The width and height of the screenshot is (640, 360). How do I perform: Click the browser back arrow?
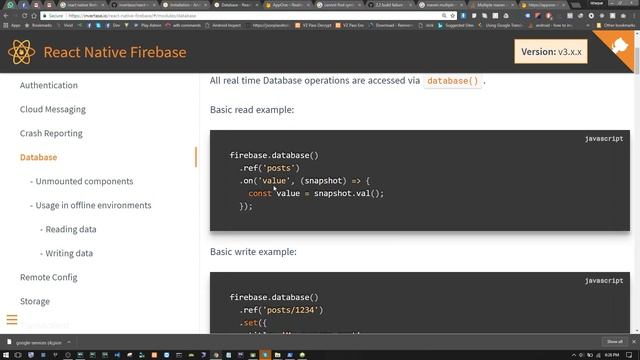tap(6, 16)
